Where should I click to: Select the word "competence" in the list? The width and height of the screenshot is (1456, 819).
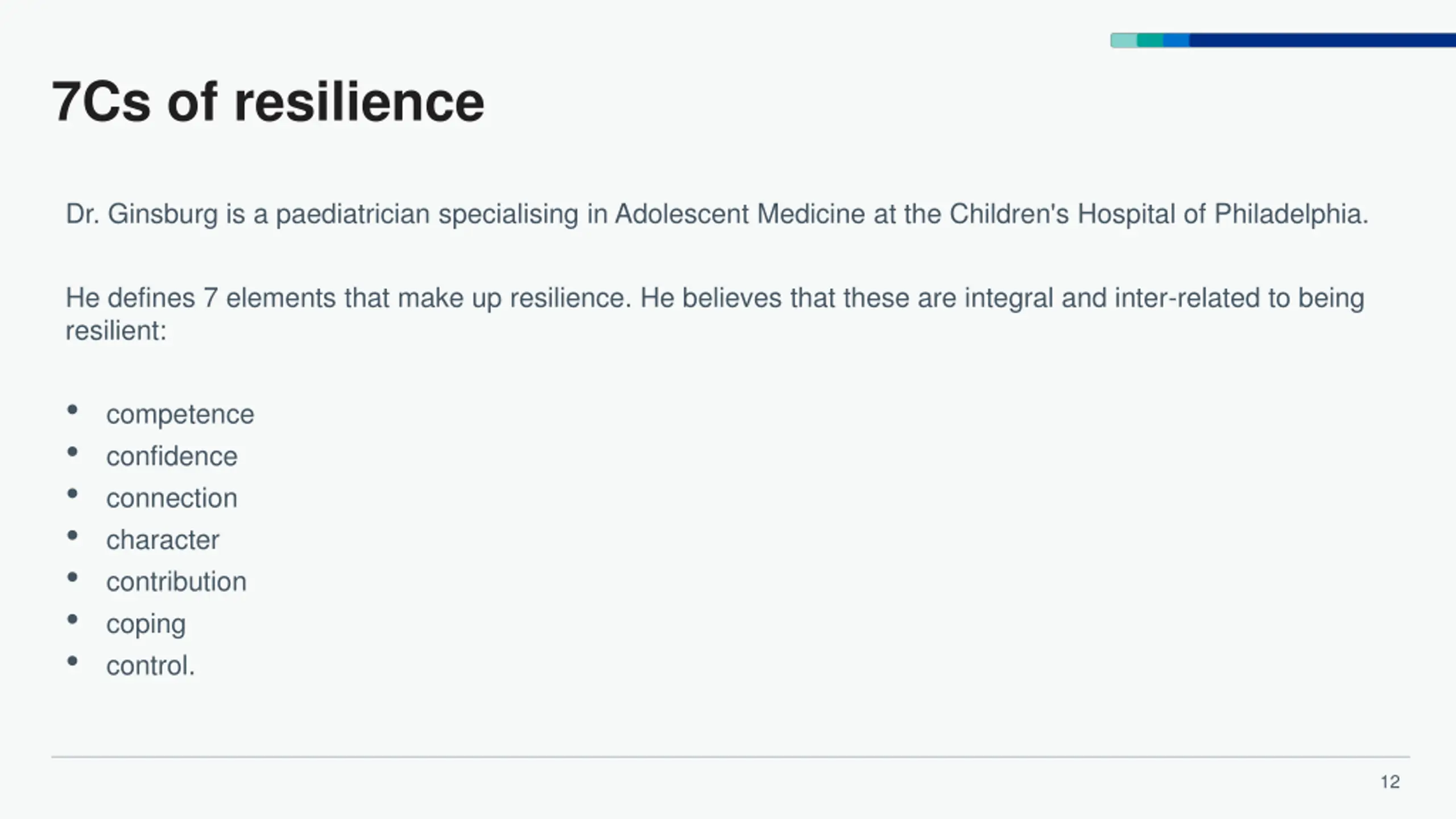coord(180,414)
